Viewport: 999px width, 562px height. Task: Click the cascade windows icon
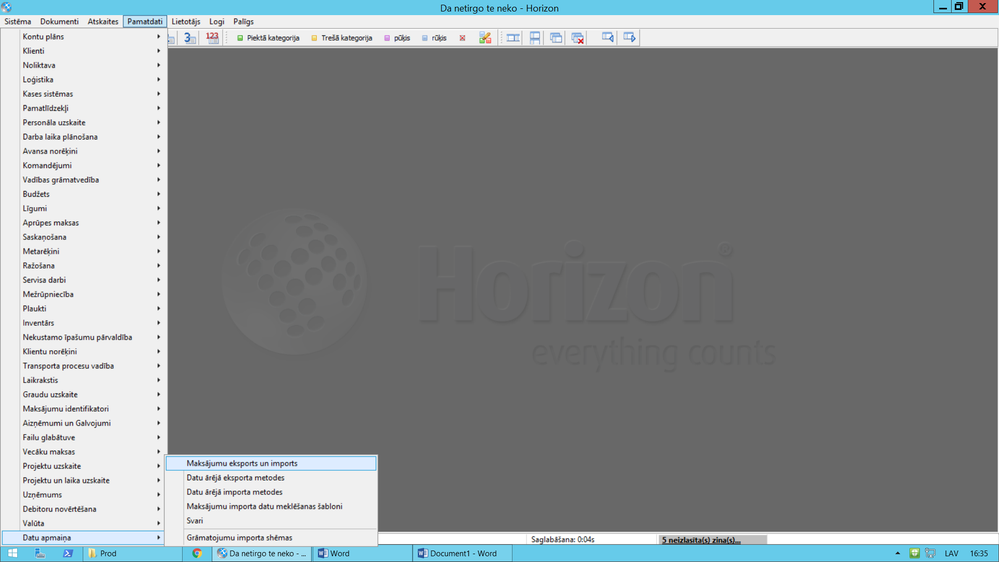[556, 38]
